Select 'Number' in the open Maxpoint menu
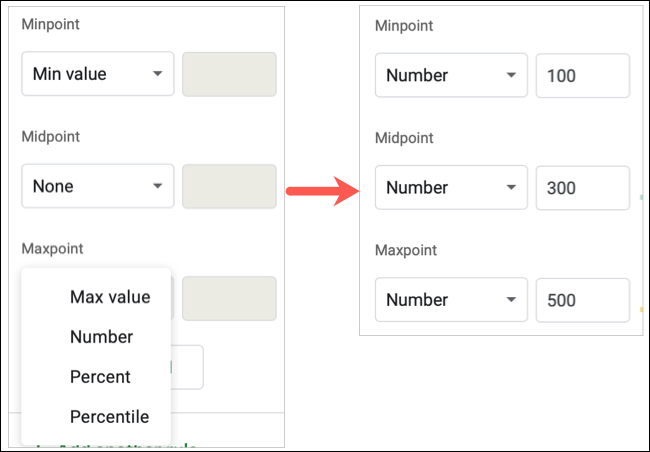Image resolution: width=650 pixels, height=452 pixels. pos(101,337)
